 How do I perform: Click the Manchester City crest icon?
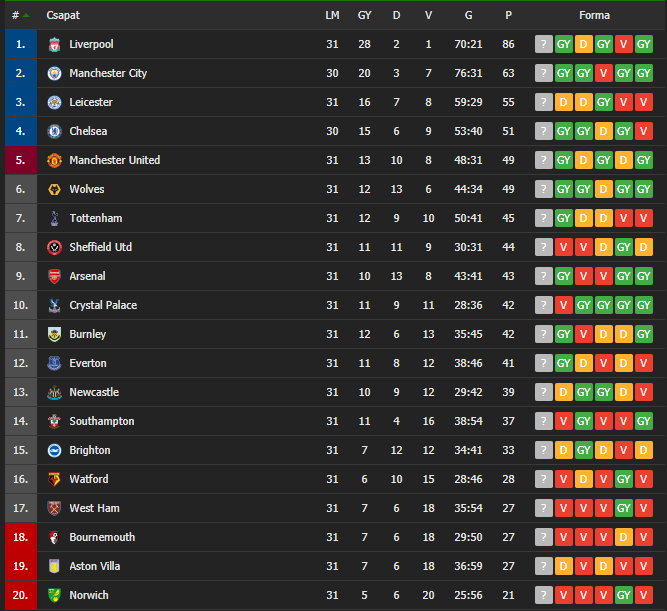point(54,73)
